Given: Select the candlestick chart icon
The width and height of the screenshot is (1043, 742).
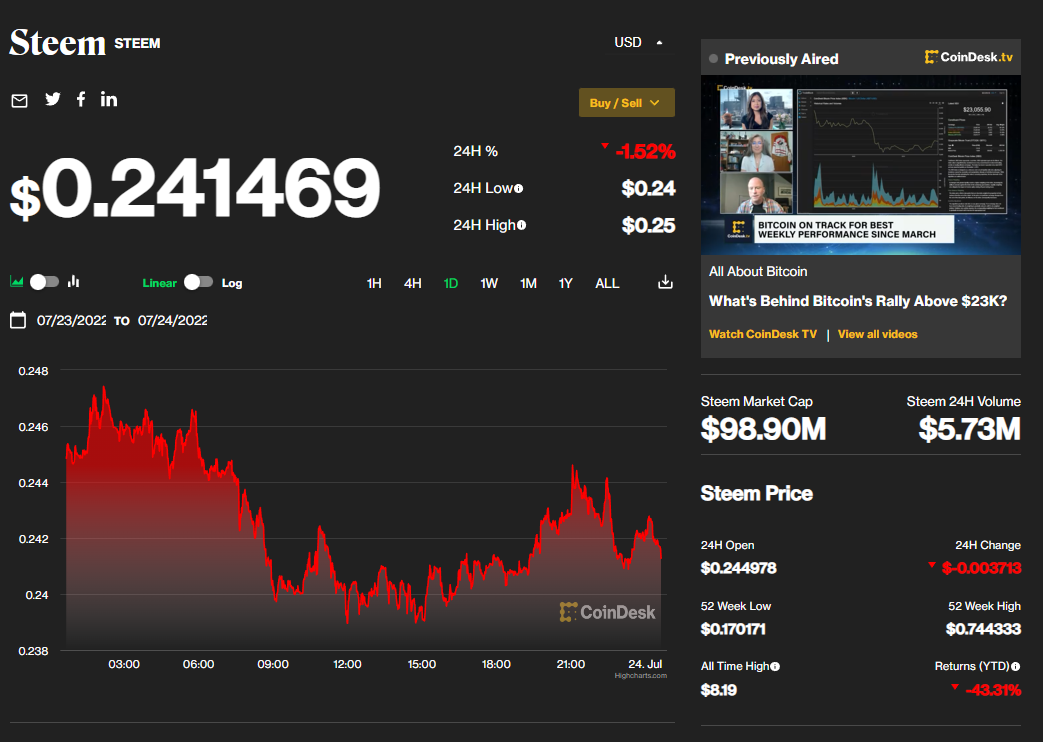Looking at the screenshot, I should [x=74, y=281].
